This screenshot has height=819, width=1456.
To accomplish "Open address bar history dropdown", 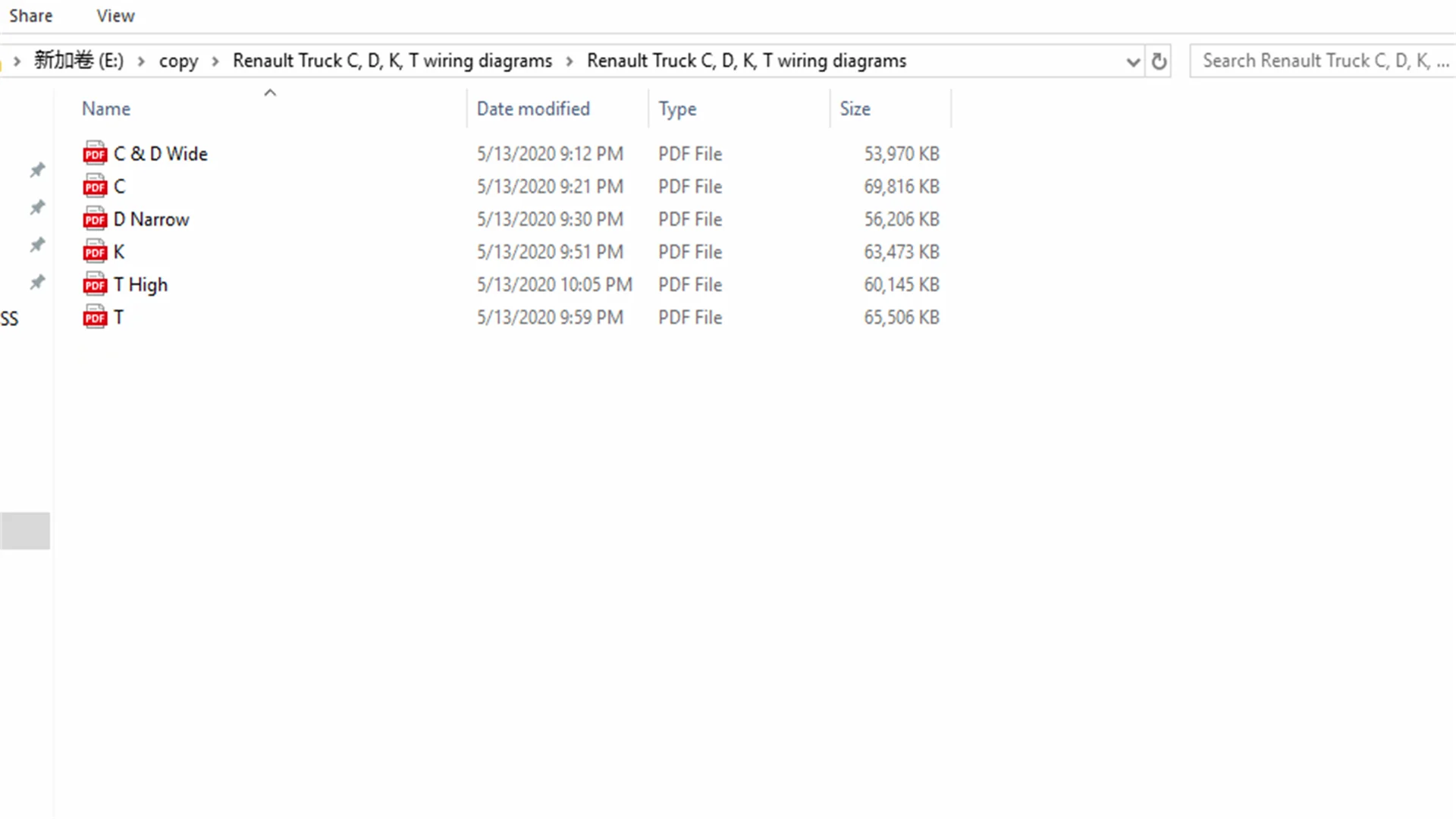I will [1133, 61].
